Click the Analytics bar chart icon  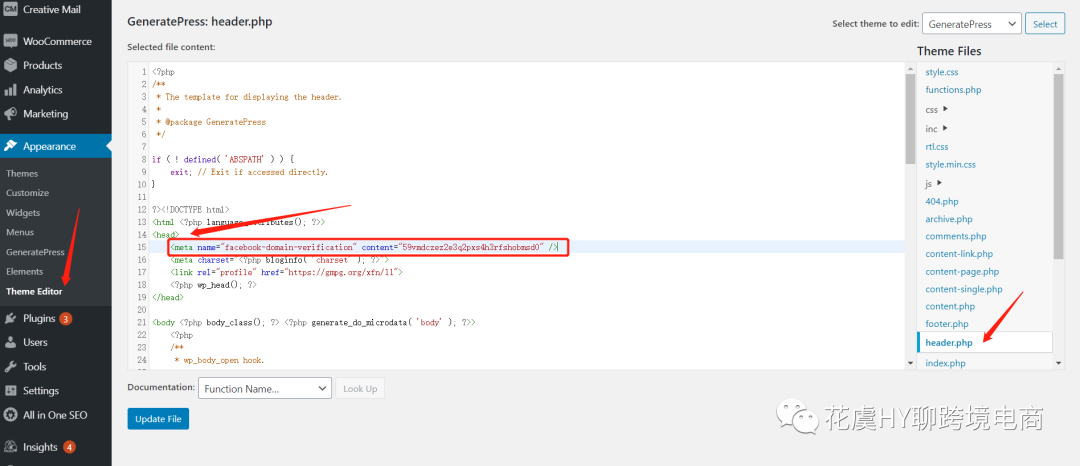point(10,90)
